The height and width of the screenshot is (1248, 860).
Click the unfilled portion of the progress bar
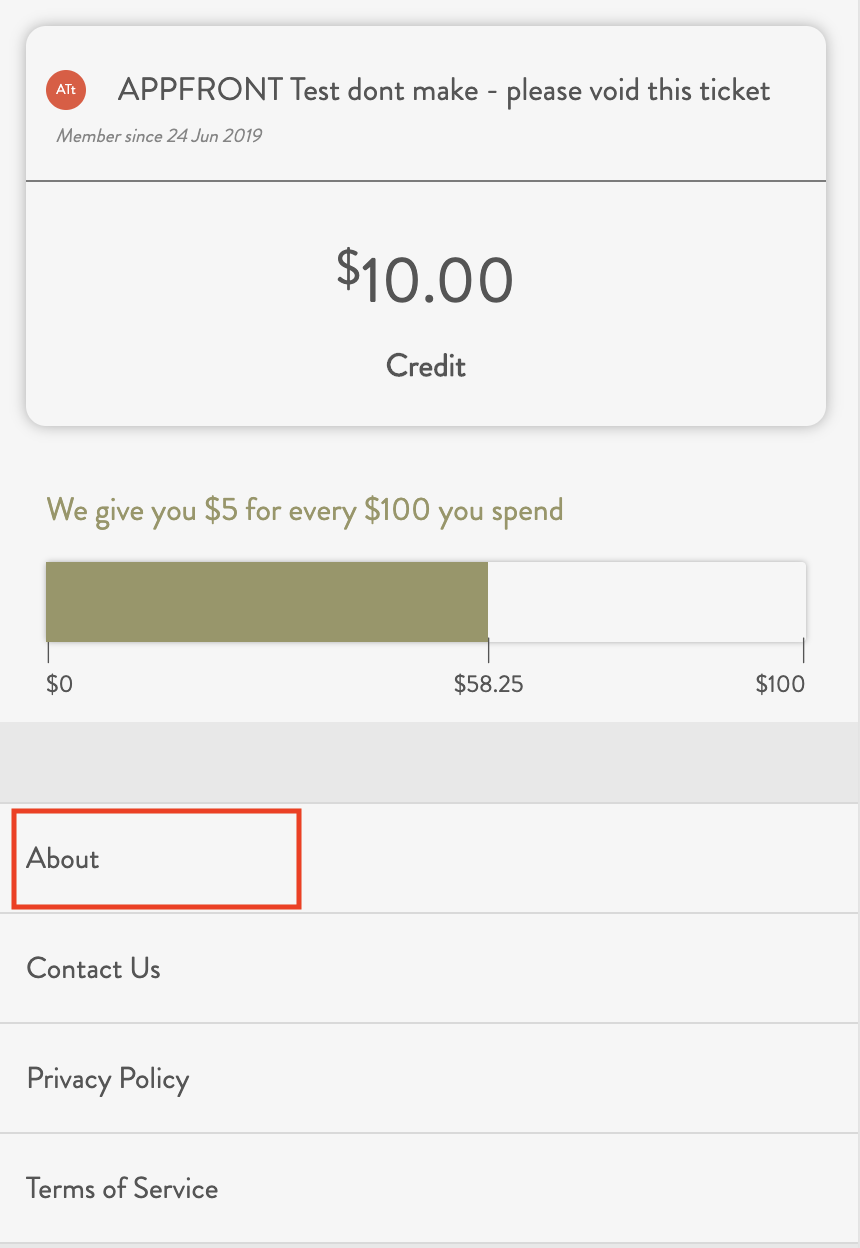point(647,602)
